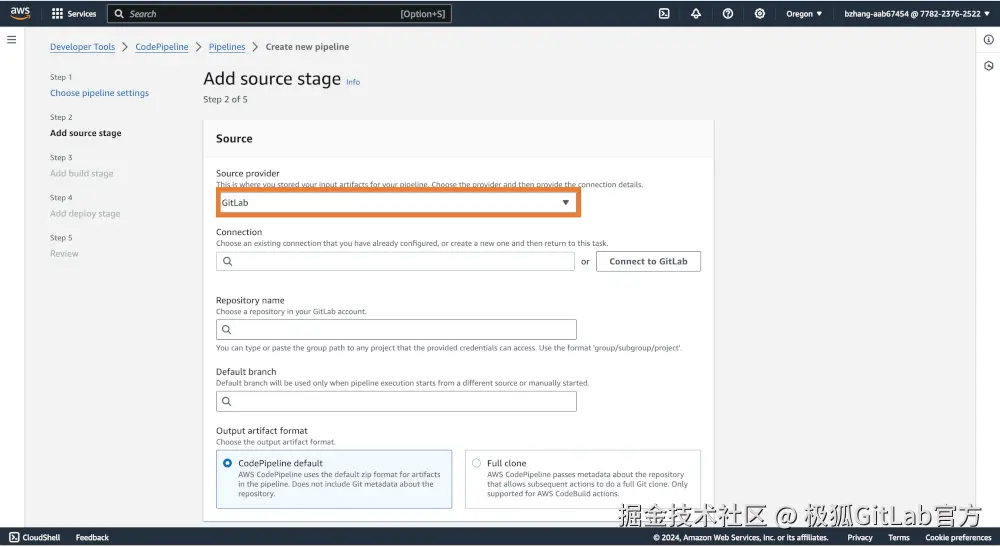Open the notifications bell
Viewport: 1000px width, 547px height.
pos(696,13)
